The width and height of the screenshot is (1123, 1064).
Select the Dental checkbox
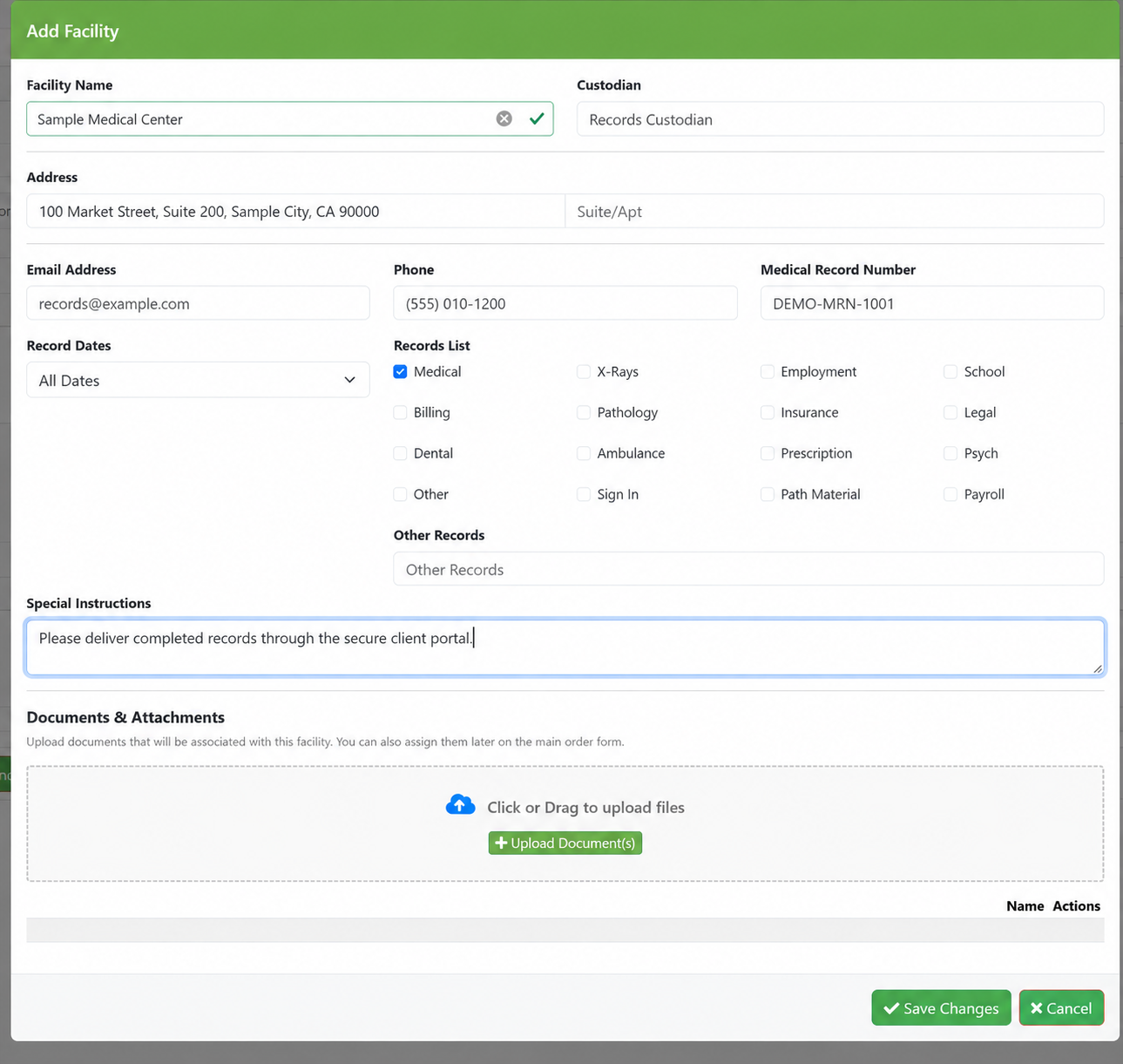tap(401, 453)
